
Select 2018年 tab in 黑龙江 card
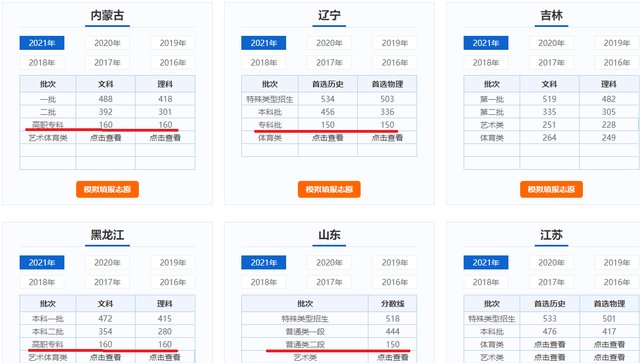(42, 282)
